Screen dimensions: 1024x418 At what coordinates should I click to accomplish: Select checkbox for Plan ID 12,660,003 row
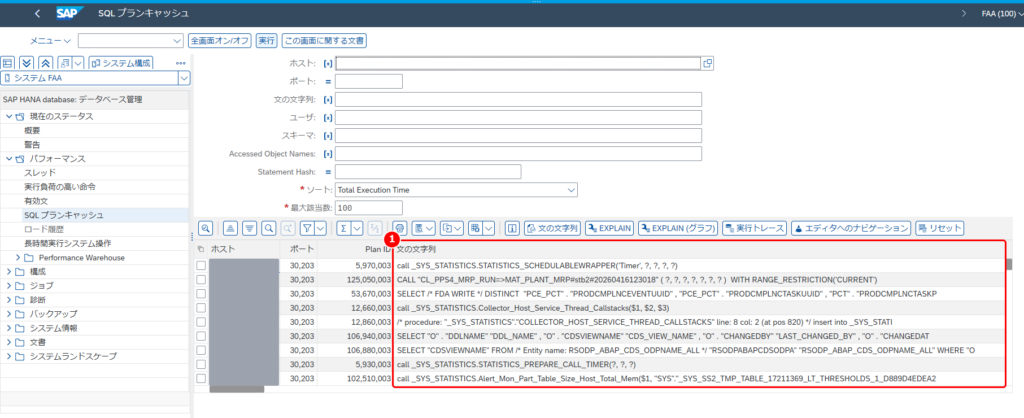point(201,308)
